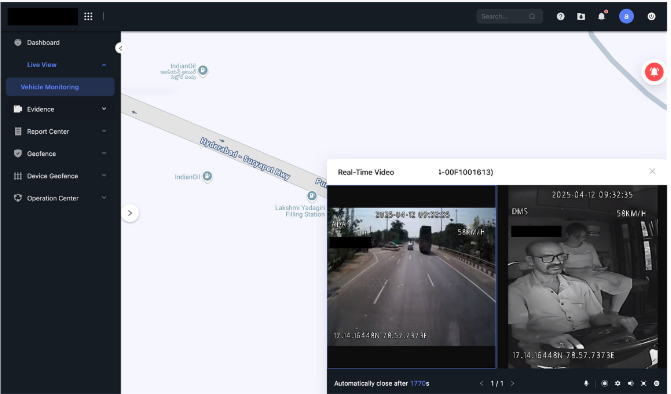Expand the Geofence chevron arrow

click(104, 153)
